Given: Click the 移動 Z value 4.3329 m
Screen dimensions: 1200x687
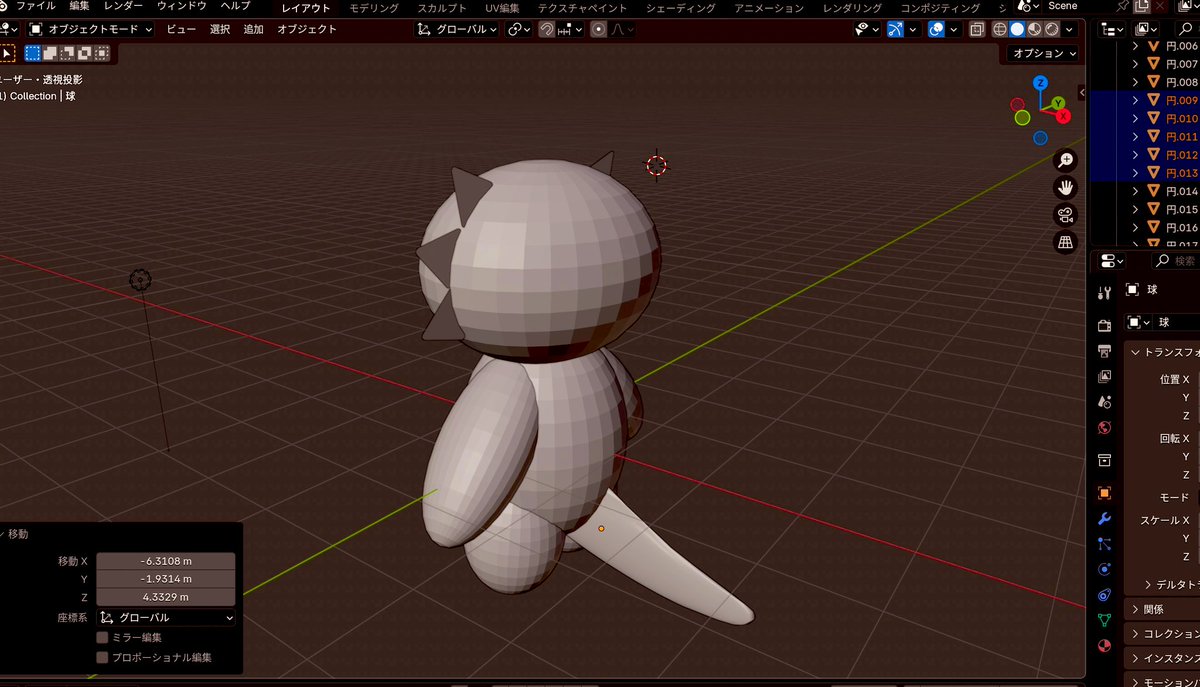Looking at the screenshot, I should 166,597.
